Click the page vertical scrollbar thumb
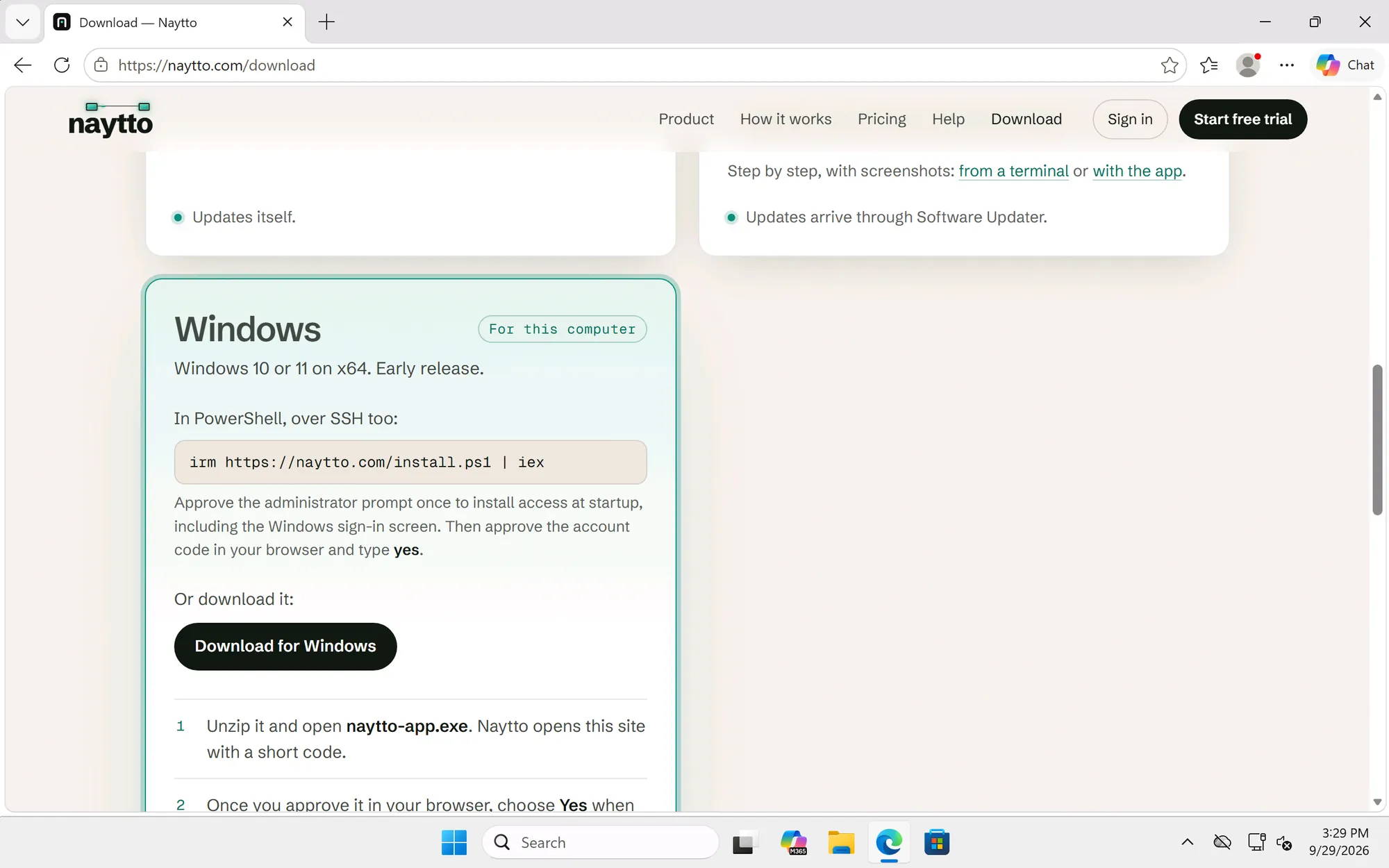This screenshot has width=1389, height=868. [1377, 439]
